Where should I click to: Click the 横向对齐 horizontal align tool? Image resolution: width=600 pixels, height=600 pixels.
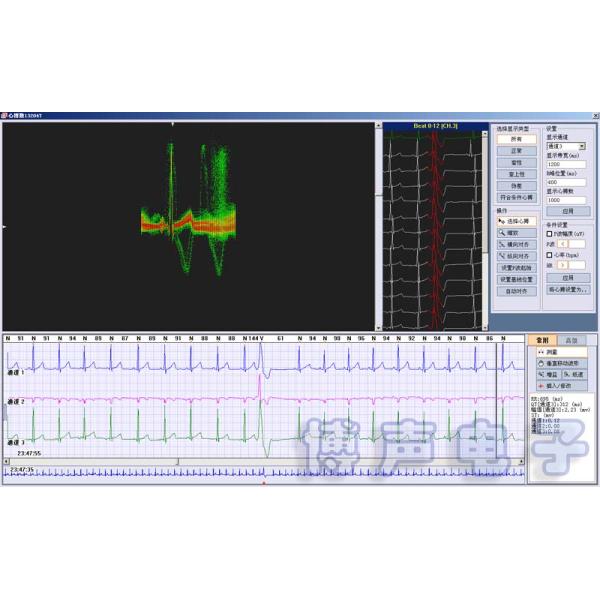coord(516,245)
